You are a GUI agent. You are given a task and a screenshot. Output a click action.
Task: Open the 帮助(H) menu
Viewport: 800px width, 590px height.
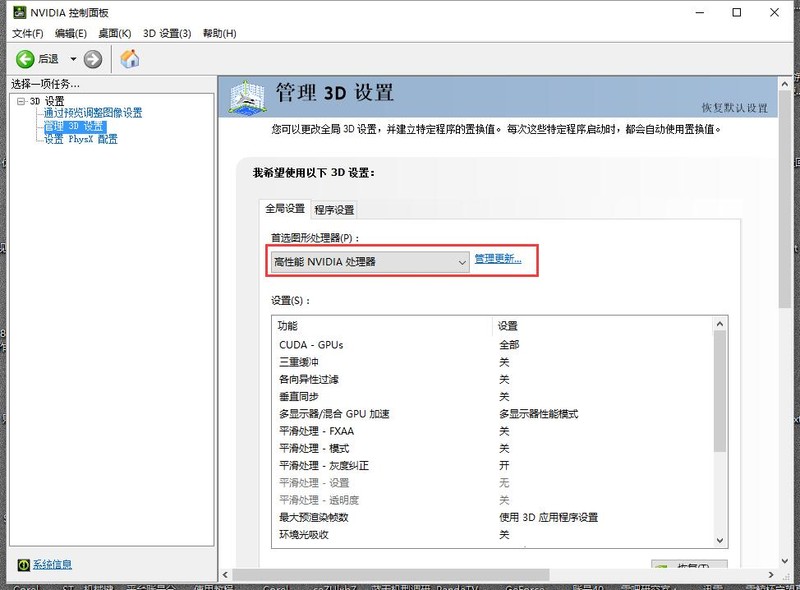[x=219, y=33]
